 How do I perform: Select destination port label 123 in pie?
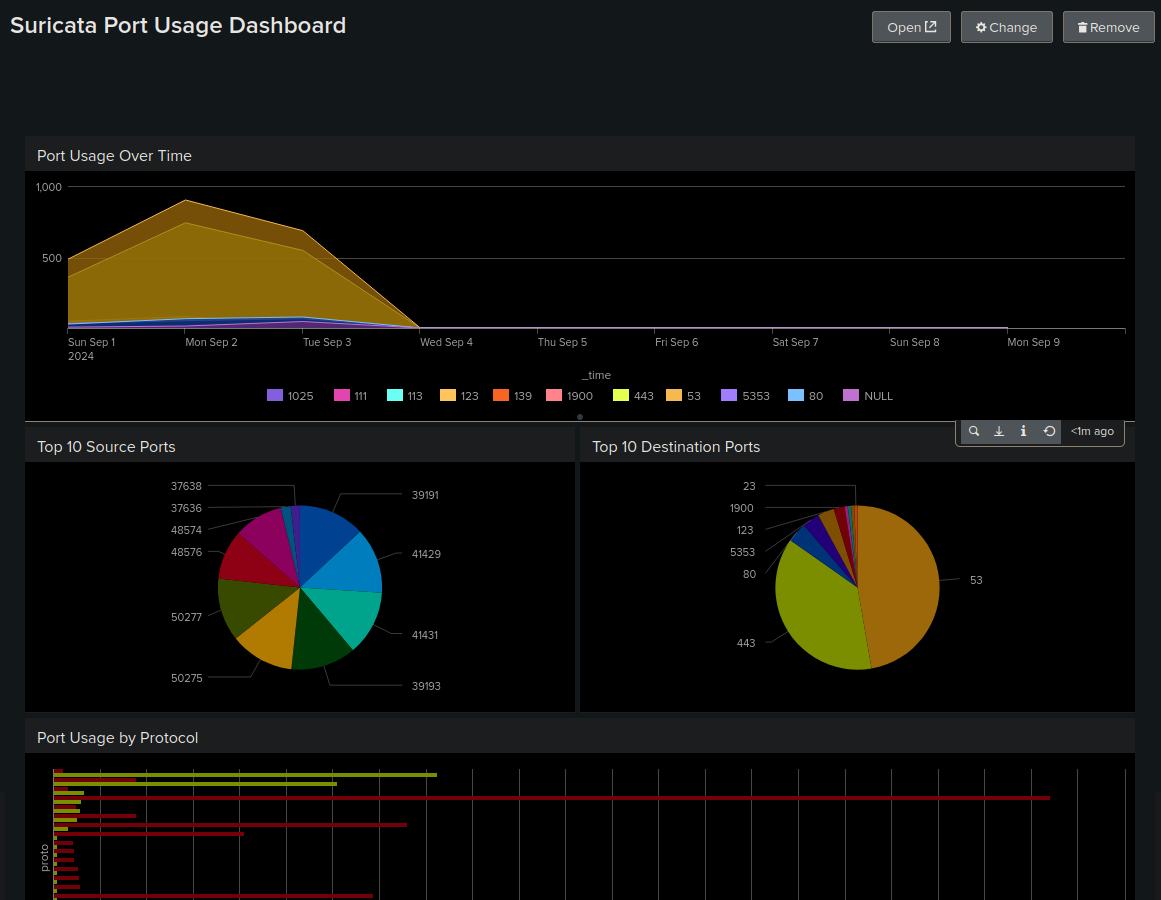pos(745,530)
